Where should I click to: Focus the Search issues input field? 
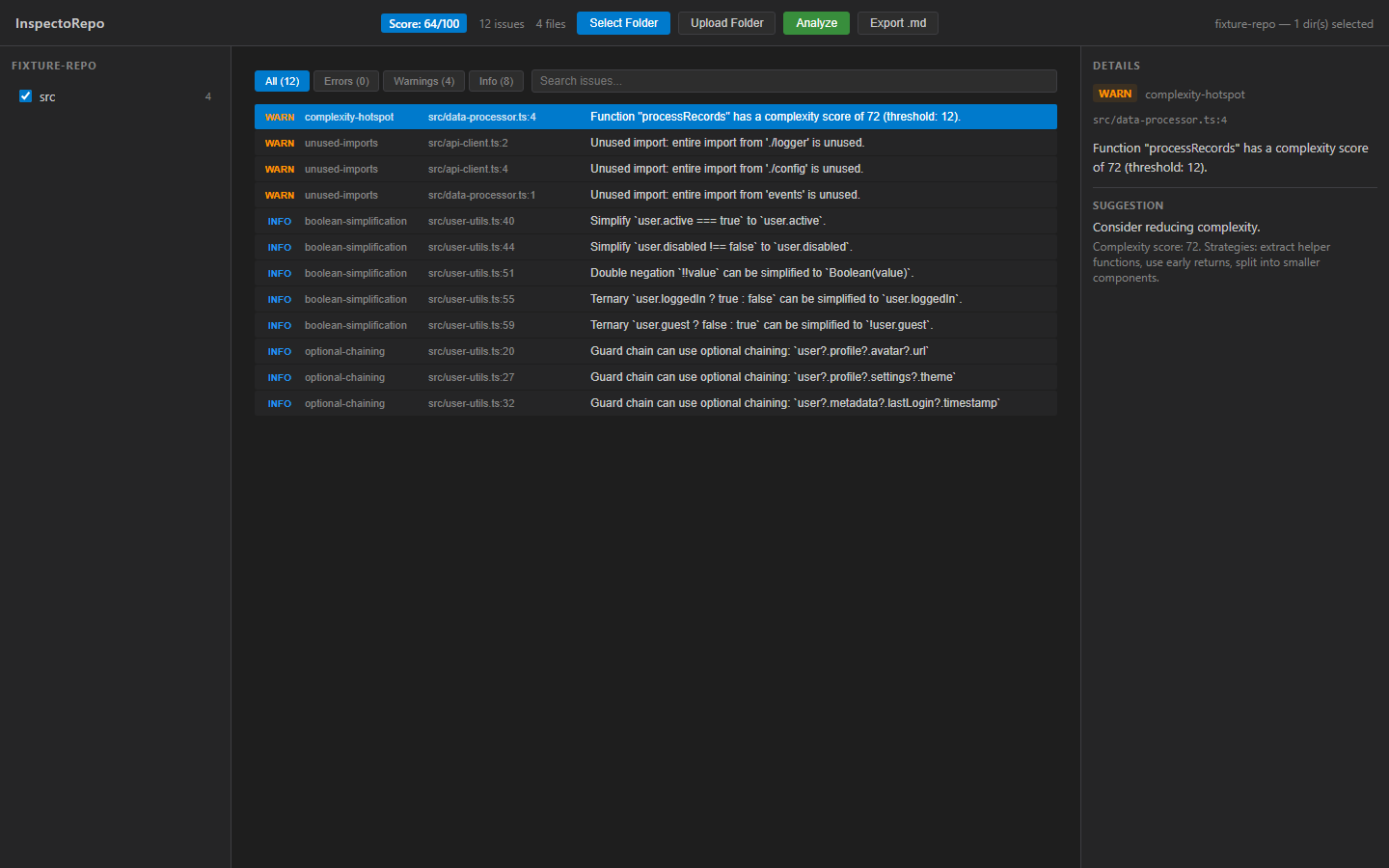794,81
